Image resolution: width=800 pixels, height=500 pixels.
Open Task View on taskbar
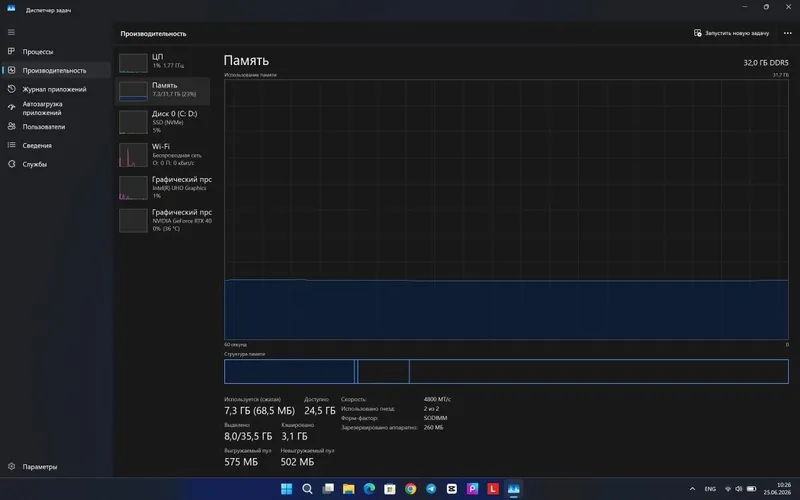[328, 489]
